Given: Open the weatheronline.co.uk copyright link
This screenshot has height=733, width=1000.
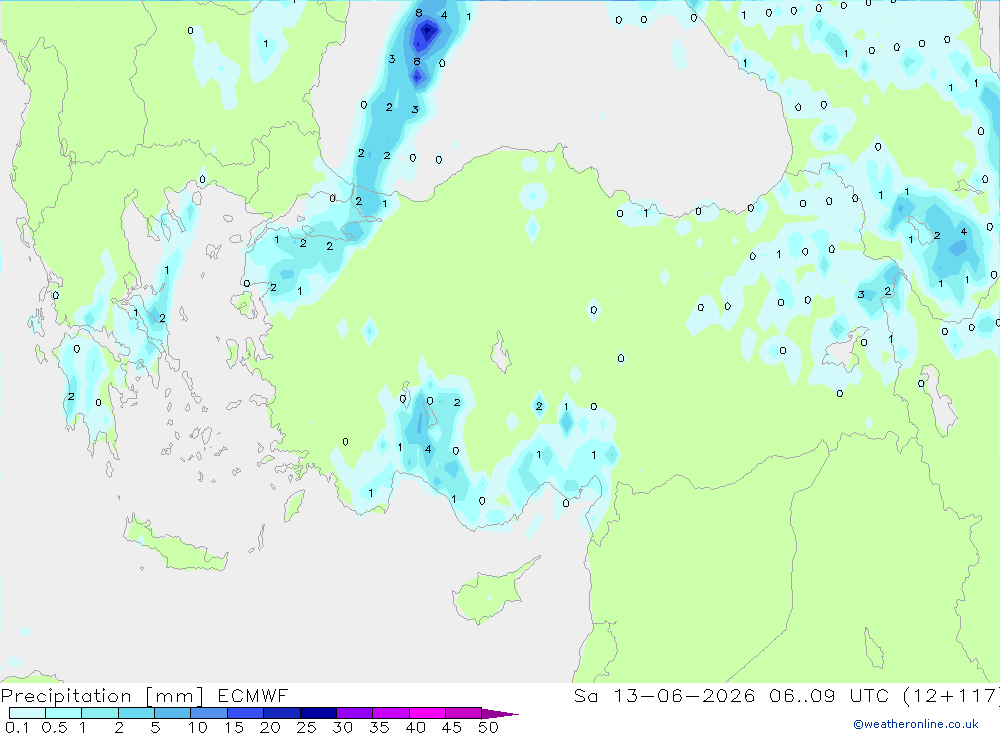Looking at the screenshot, I should 916,724.
